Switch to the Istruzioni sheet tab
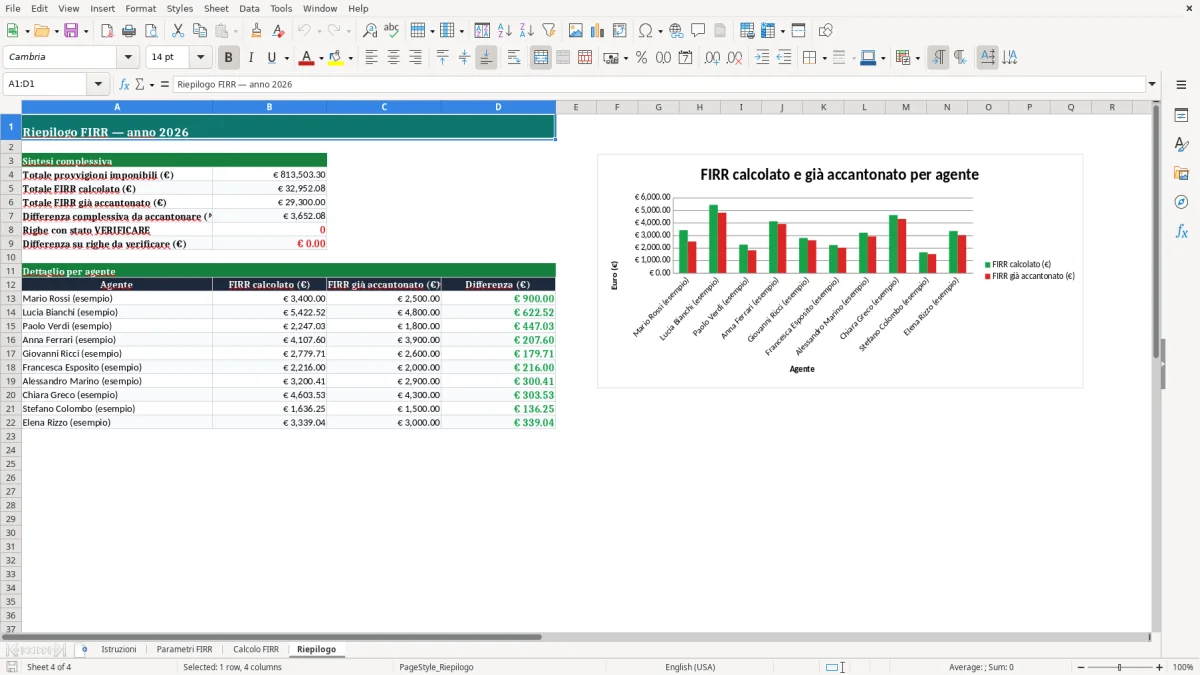The height and width of the screenshot is (675, 1200). click(119, 649)
